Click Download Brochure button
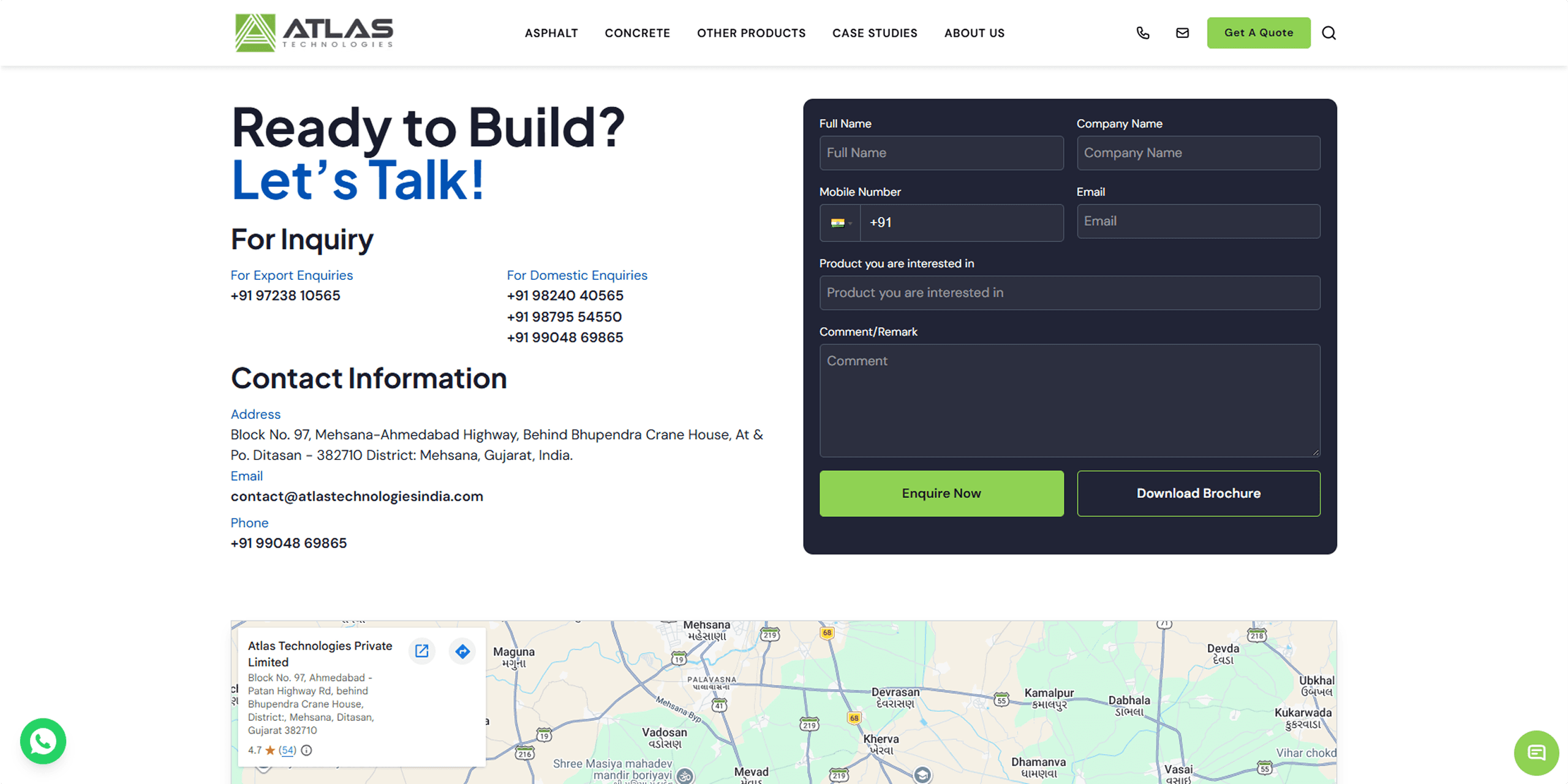The height and width of the screenshot is (784, 1568). pyautogui.click(x=1199, y=494)
